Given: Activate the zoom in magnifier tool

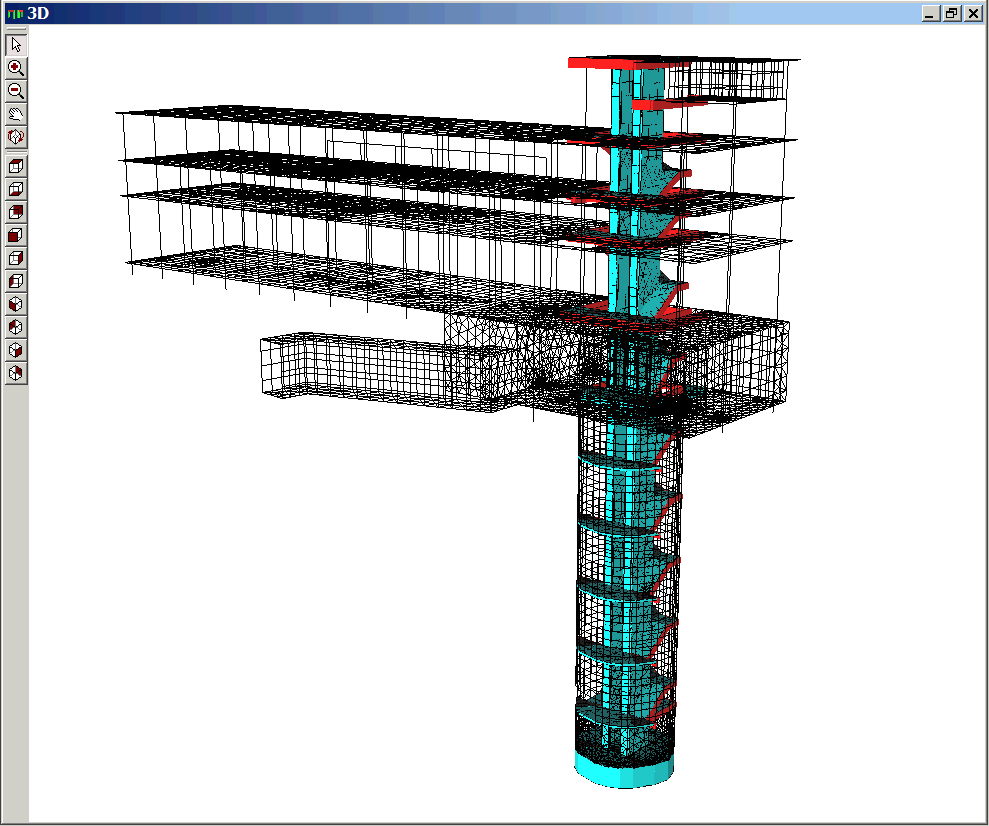Looking at the screenshot, I should [16, 67].
